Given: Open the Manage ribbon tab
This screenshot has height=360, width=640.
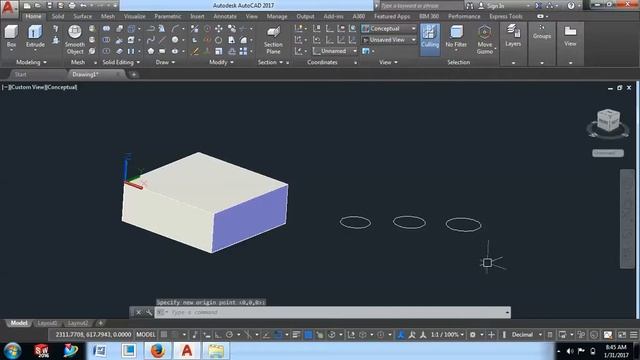Looking at the screenshot, I should 277,16.
